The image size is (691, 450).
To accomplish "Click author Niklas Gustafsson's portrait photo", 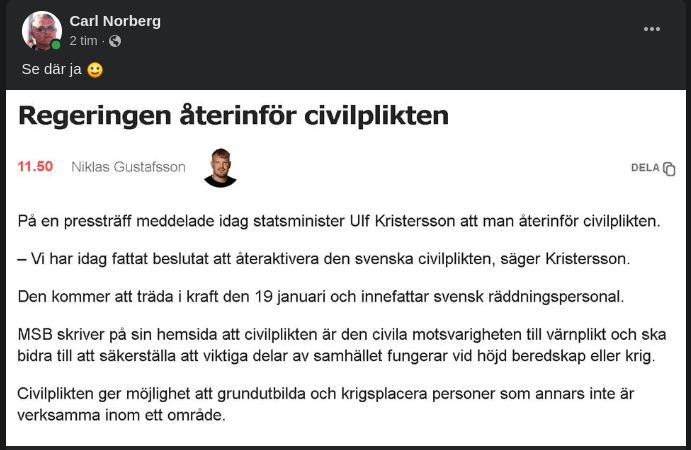I will click(220, 167).
